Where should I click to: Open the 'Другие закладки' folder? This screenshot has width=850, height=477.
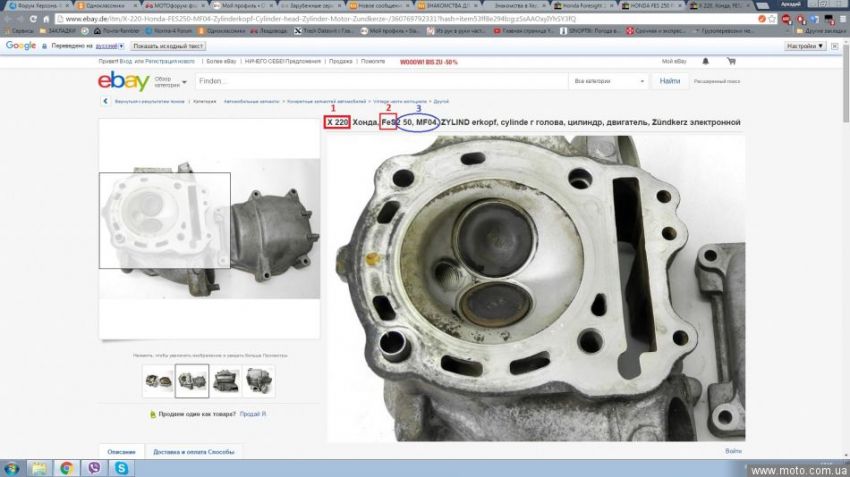pyautogui.click(x=821, y=31)
